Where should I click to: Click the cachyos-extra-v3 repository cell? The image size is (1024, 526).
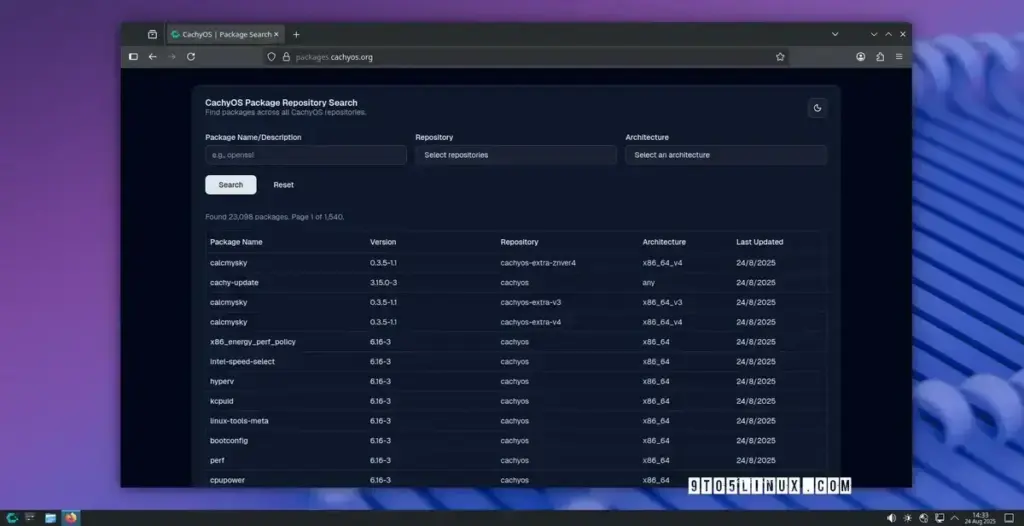(531, 303)
